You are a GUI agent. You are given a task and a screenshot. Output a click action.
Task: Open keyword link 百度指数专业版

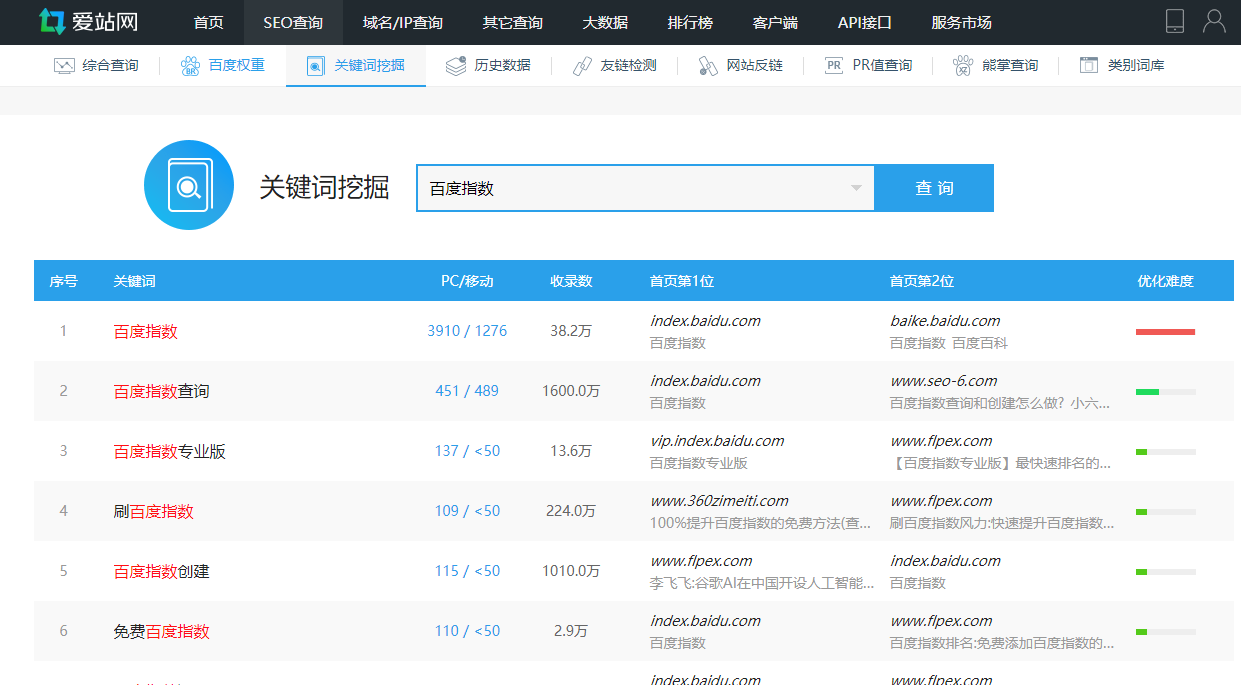(x=170, y=451)
